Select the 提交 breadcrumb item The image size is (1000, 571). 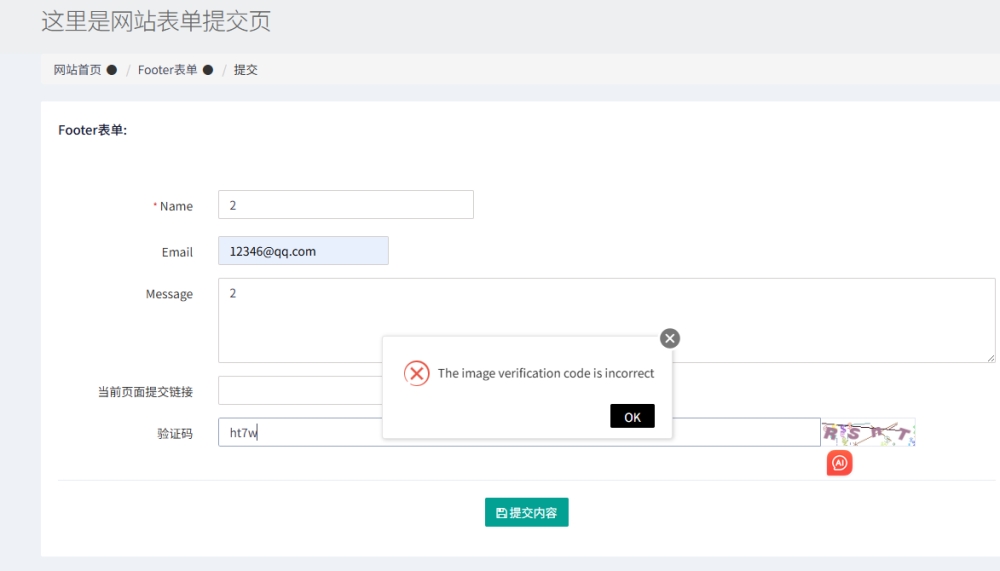click(x=245, y=70)
